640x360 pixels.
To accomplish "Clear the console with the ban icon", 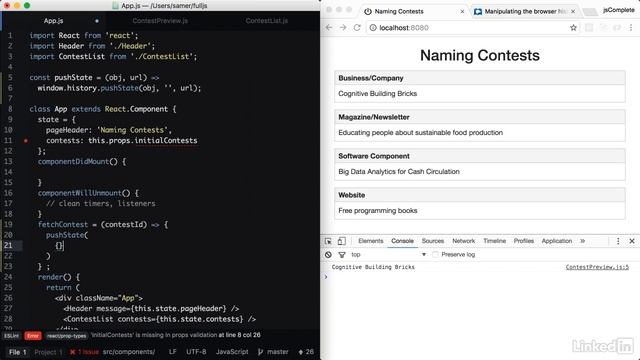I will (x=328, y=255).
